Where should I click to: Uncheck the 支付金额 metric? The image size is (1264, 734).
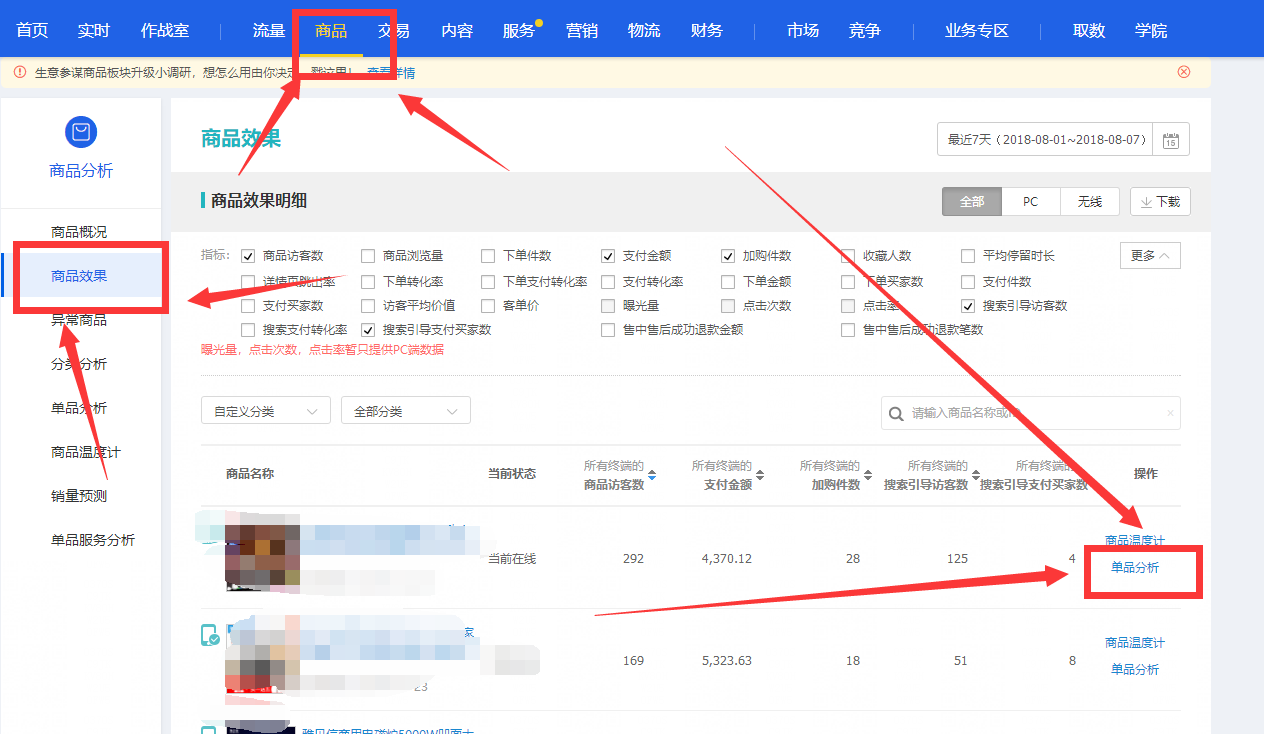click(607, 255)
